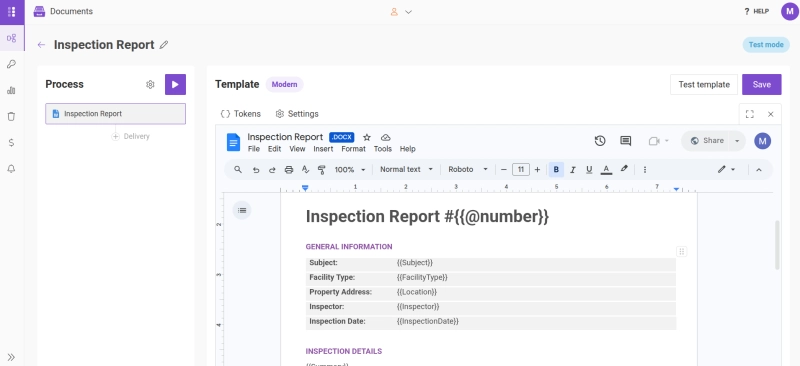This screenshot has width=800, height=366.
Task: Select the paint format tool
Action: 321,169
